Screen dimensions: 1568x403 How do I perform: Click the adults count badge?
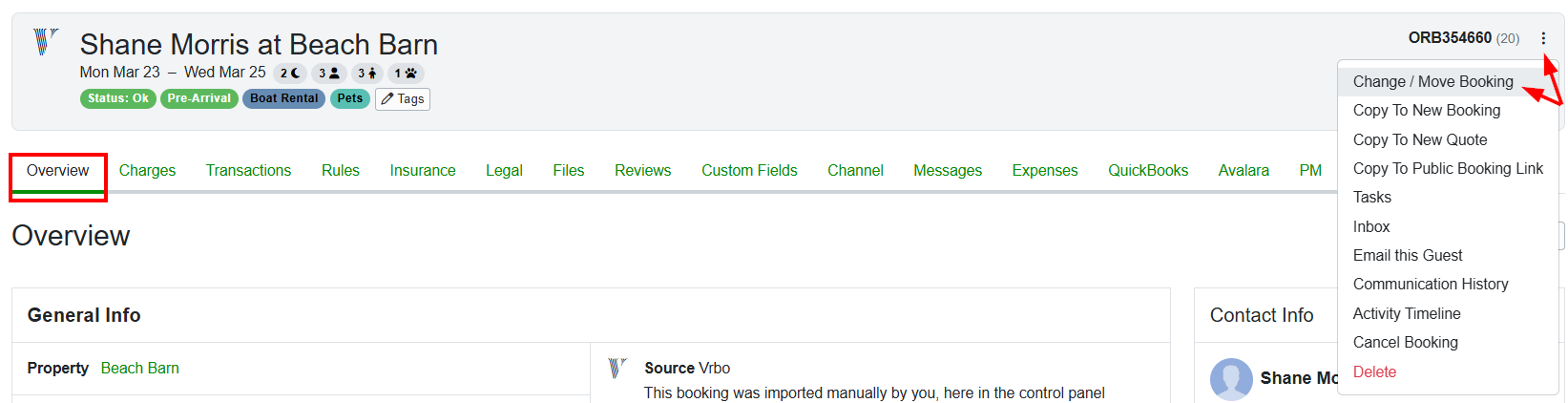[x=328, y=74]
